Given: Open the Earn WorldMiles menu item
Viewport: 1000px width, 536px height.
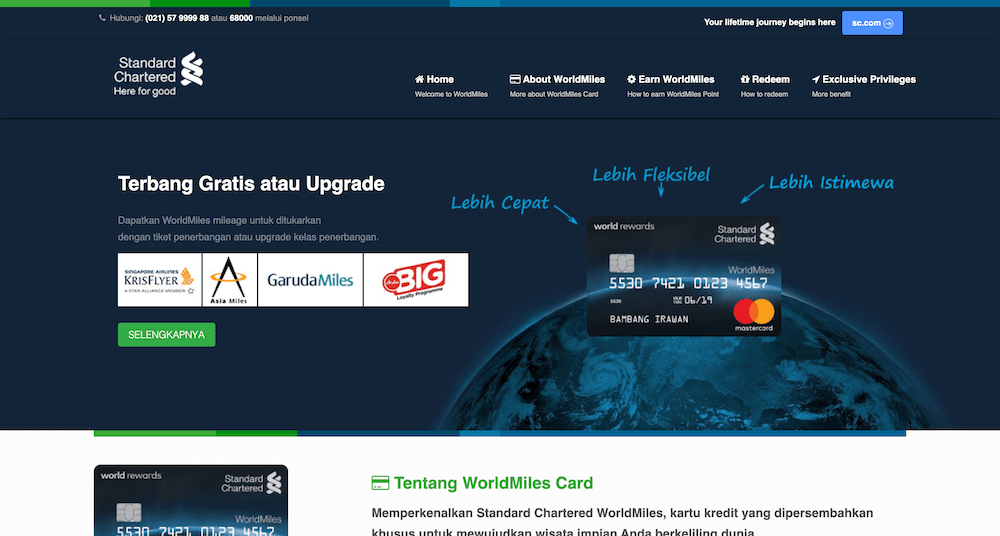Looking at the screenshot, I should coord(673,86).
